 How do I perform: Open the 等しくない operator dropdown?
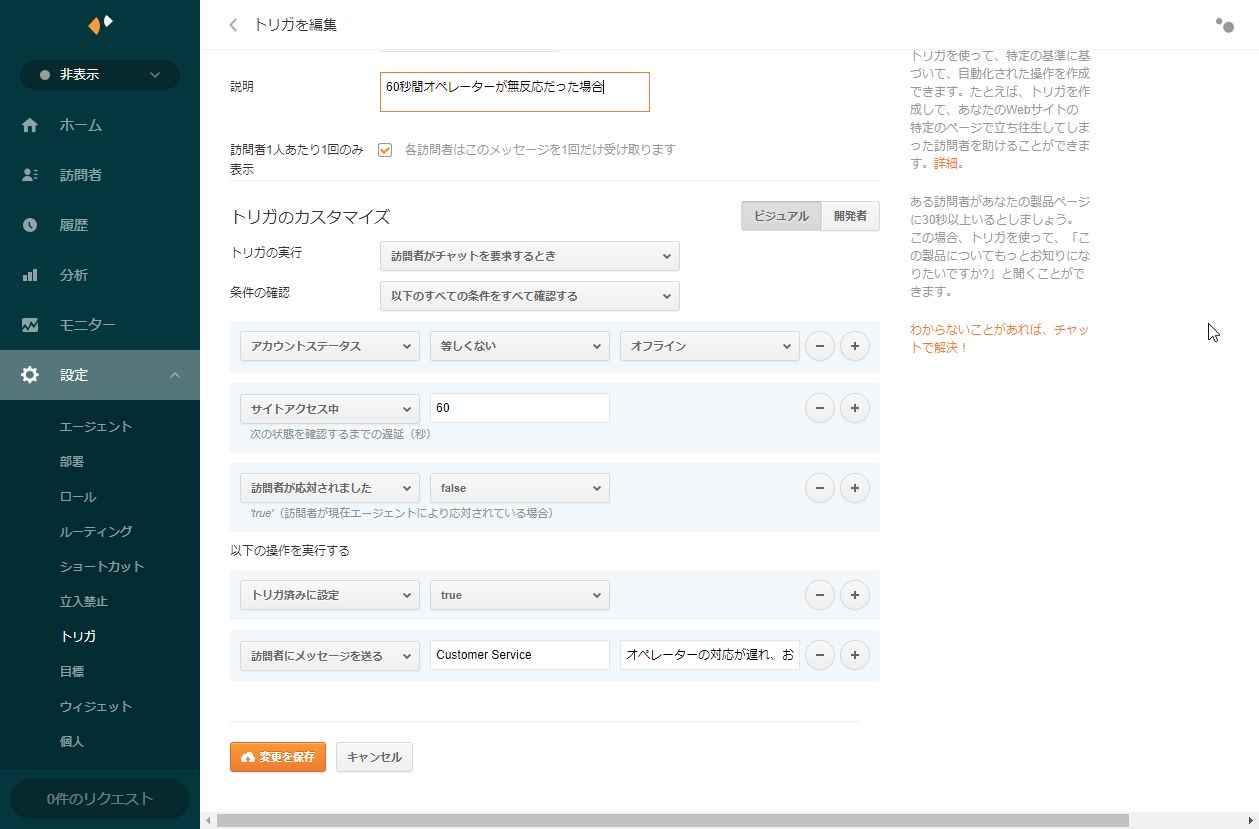(520, 346)
